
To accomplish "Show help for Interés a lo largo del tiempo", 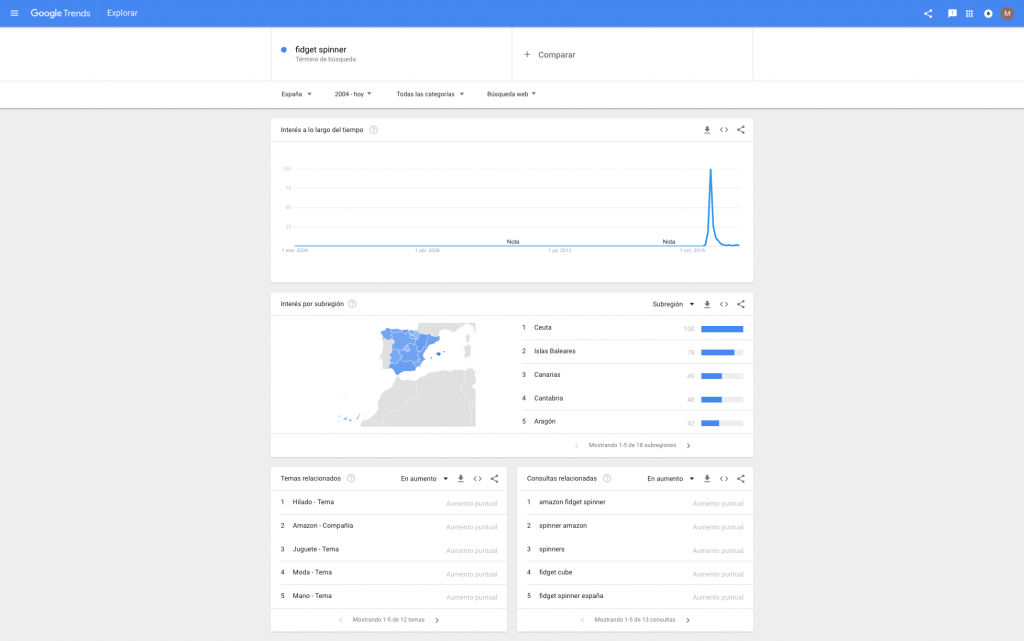I will pyautogui.click(x=374, y=130).
